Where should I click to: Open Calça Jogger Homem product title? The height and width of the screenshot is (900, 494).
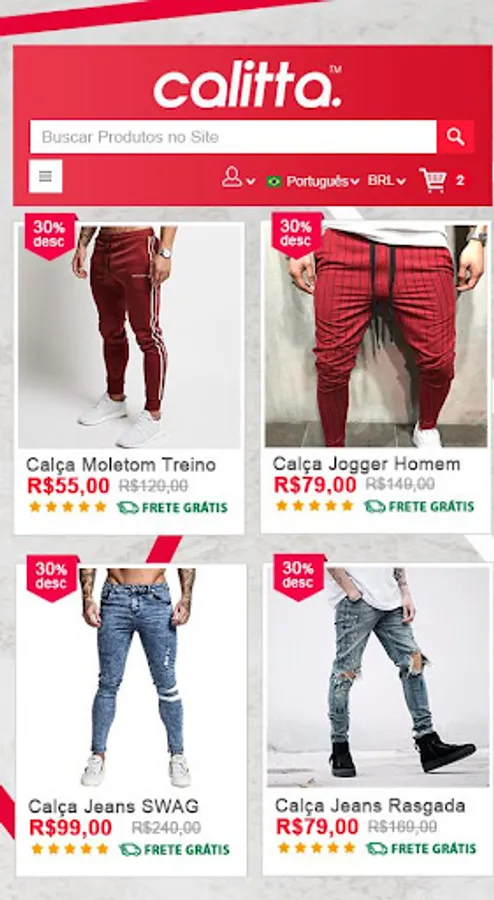click(x=366, y=464)
